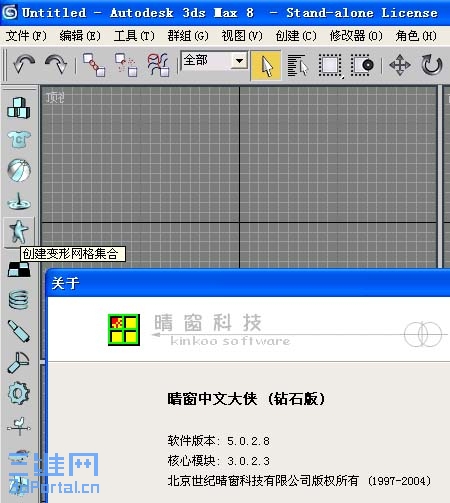Open the 文件(F) menu
Image resolution: width=450 pixels, height=503 pixels.
click(x=26, y=36)
